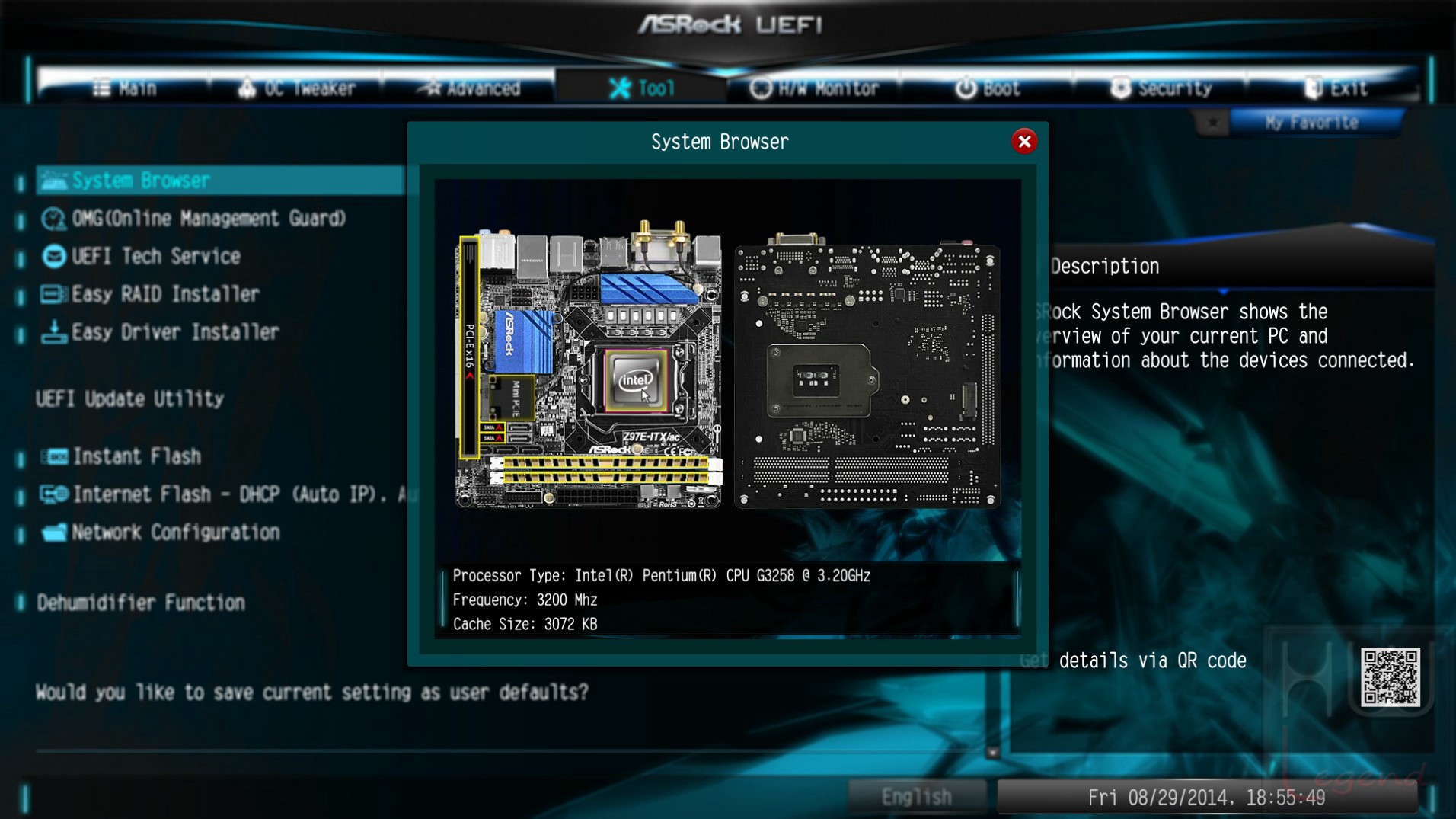Viewport: 1456px width, 819px height.
Task: Click the System Browser dialog title
Action: click(x=720, y=142)
